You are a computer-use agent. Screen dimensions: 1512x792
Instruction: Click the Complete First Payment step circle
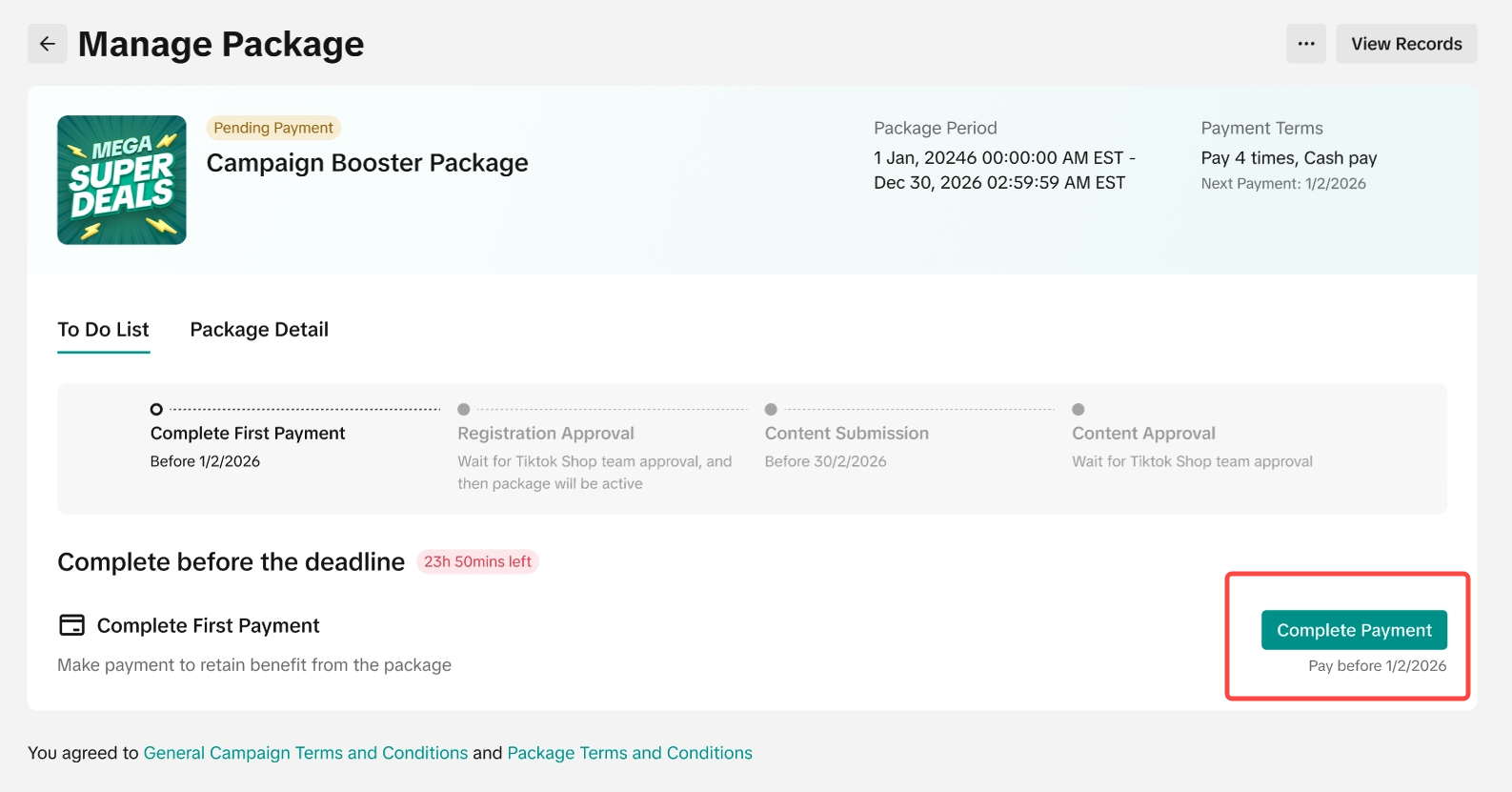click(x=156, y=410)
